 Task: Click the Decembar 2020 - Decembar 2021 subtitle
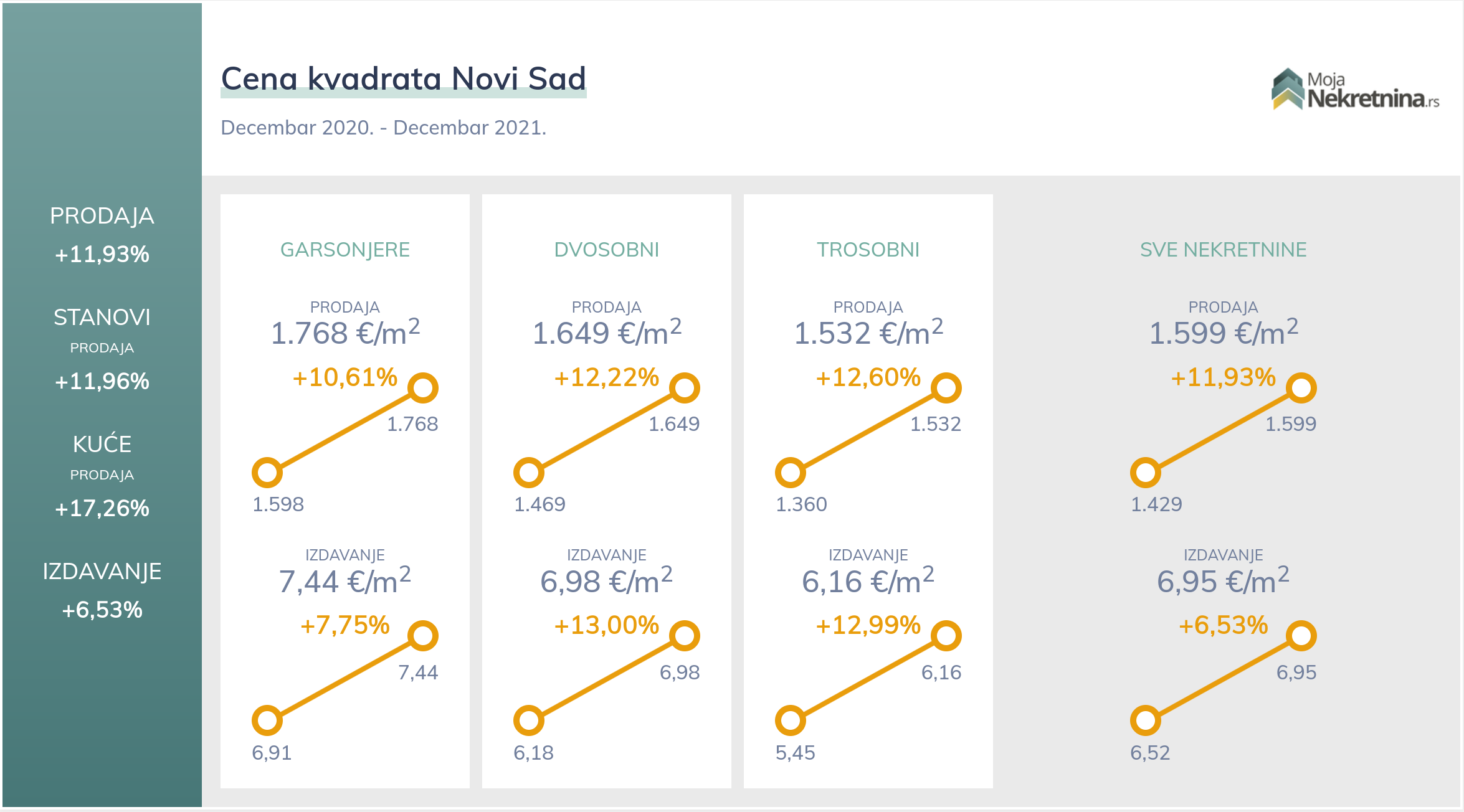383,128
